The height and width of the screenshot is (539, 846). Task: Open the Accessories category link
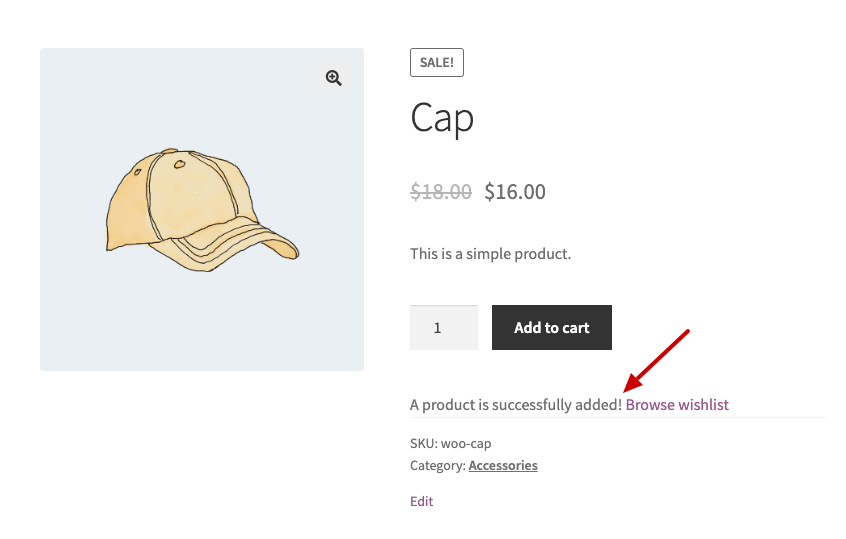coord(503,465)
